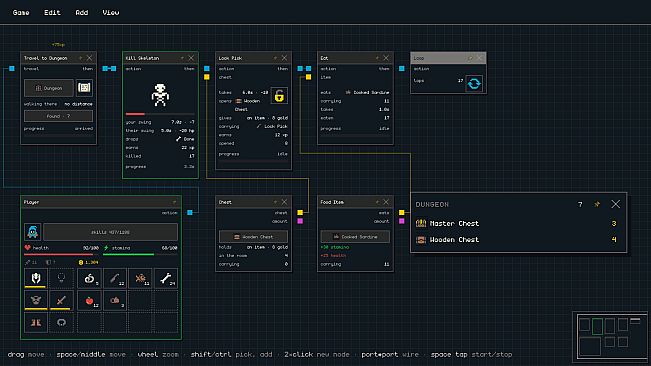Open the Wooden Chest selector in Chest node
The width and height of the screenshot is (651, 366).
(x=253, y=237)
